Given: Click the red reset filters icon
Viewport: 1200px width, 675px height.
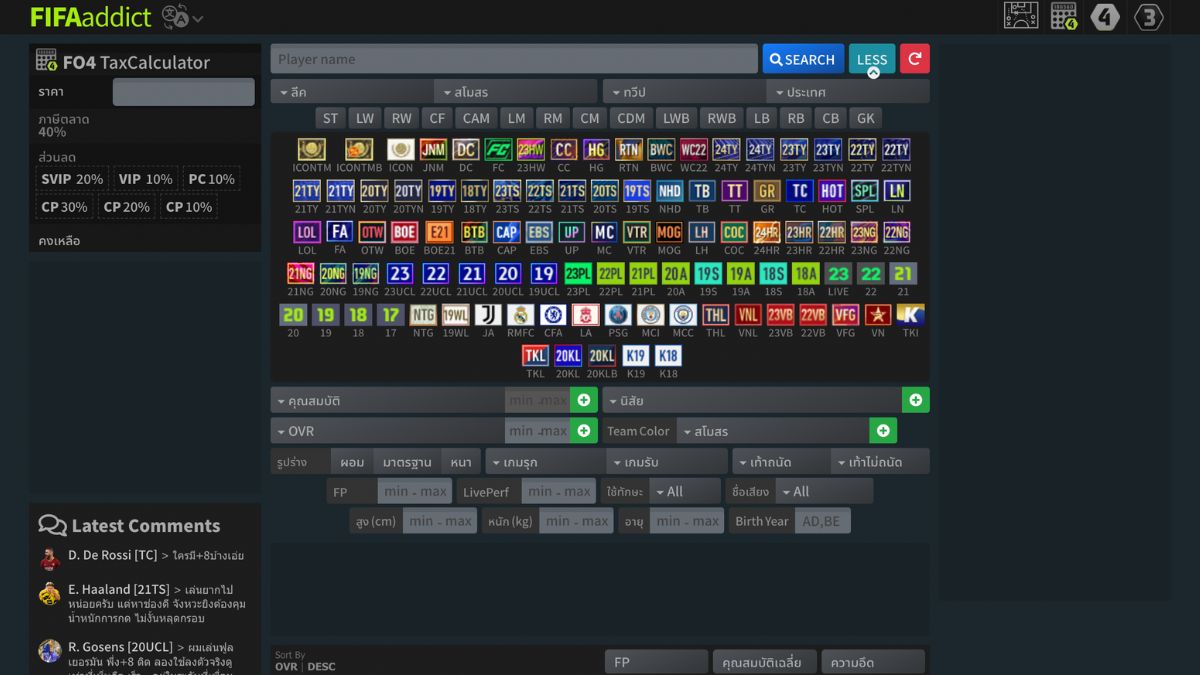Looking at the screenshot, I should coord(914,59).
